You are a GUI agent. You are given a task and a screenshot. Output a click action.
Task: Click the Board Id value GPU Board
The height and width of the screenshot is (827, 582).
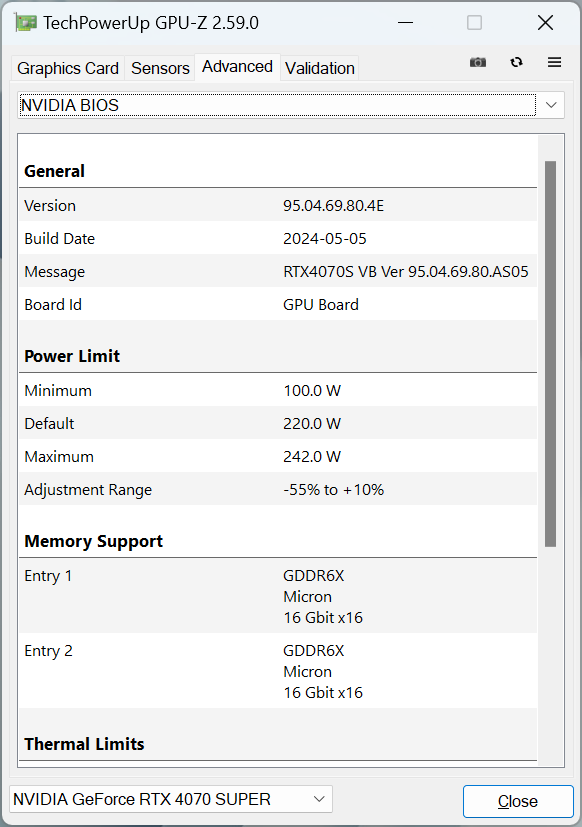point(321,305)
